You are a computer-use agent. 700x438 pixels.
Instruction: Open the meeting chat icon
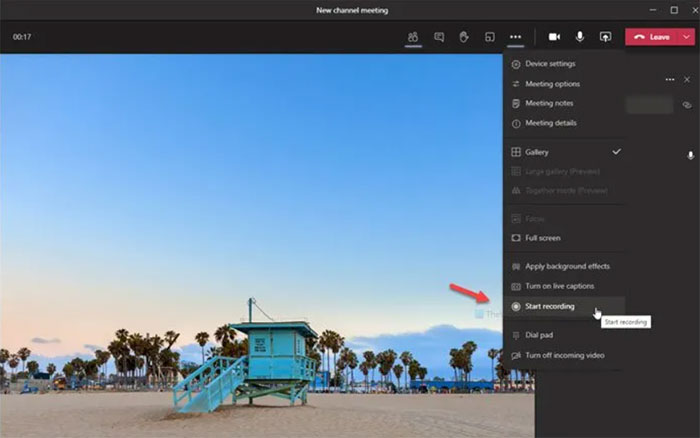pos(438,37)
